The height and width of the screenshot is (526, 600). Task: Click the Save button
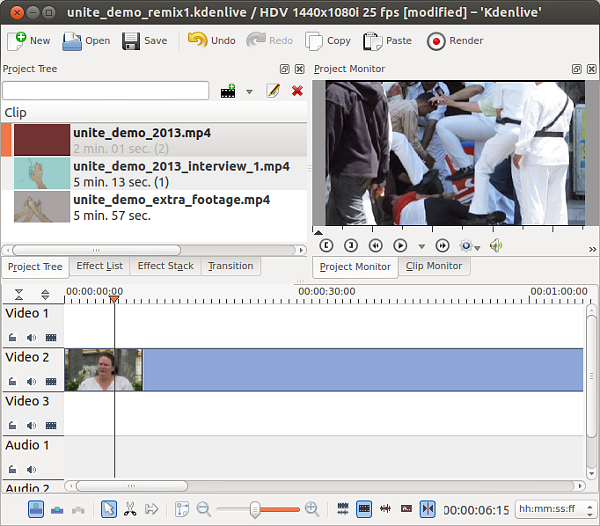pos(145,41)
